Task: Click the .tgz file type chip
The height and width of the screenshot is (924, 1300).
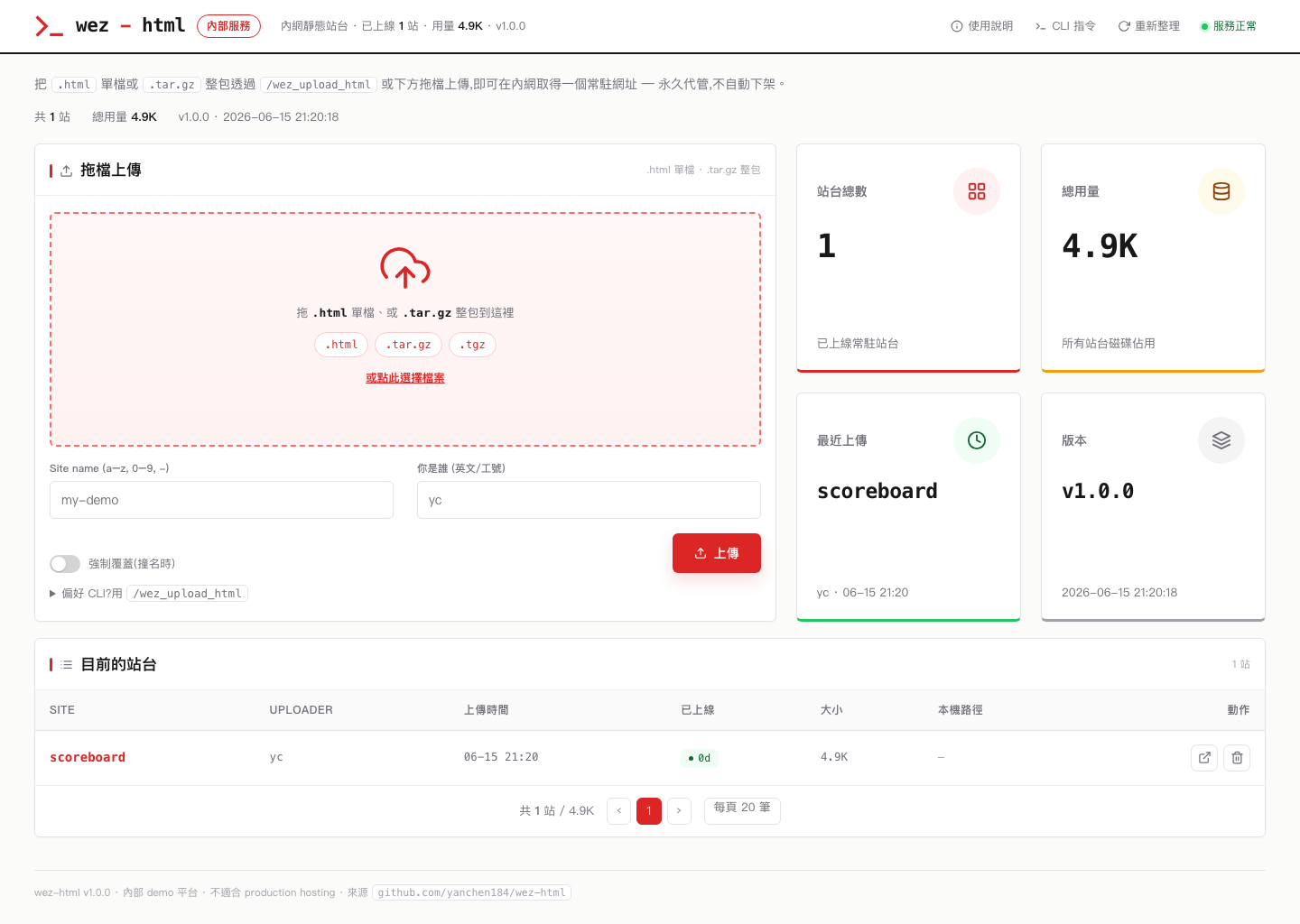Action: click(x=472, y=345)
